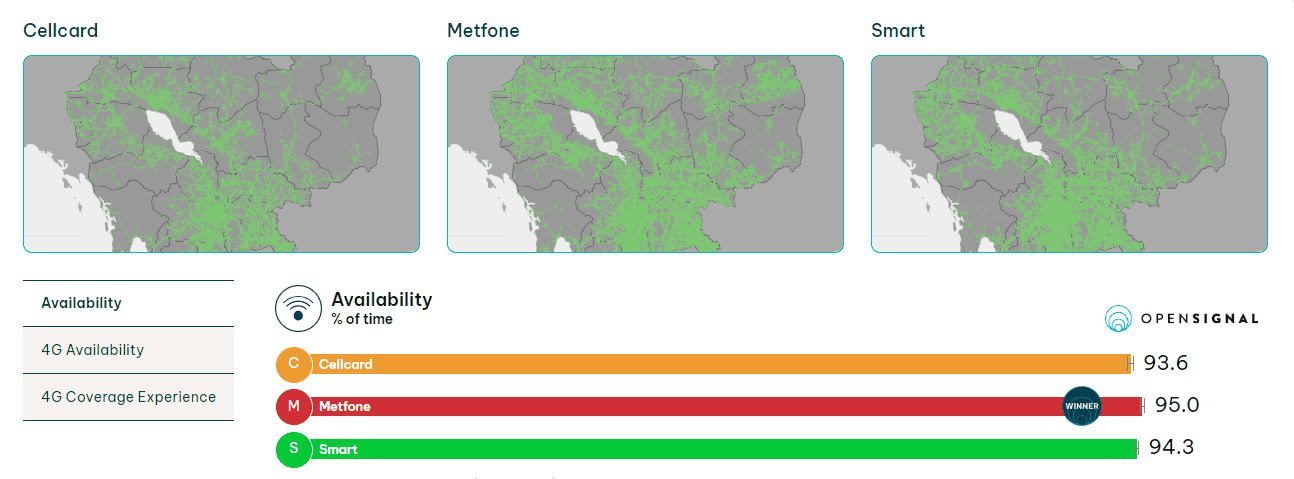The height and width of the screenshot is (479, 1294).
Task: Click the Opensignal logo icon
Action: [x=1118, y=319]
